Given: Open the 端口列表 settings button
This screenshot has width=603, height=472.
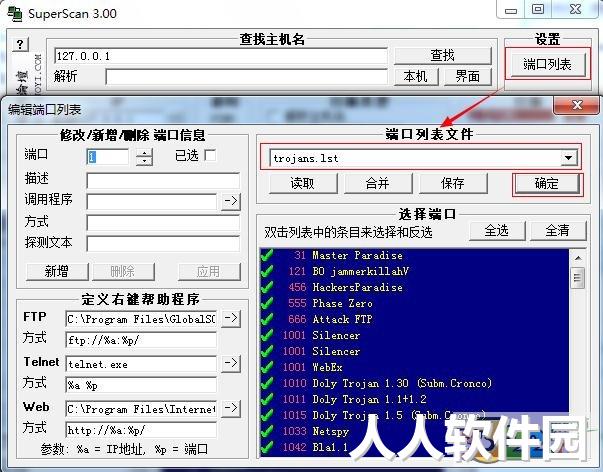Looking at the screenshot, I should (547, 64).
